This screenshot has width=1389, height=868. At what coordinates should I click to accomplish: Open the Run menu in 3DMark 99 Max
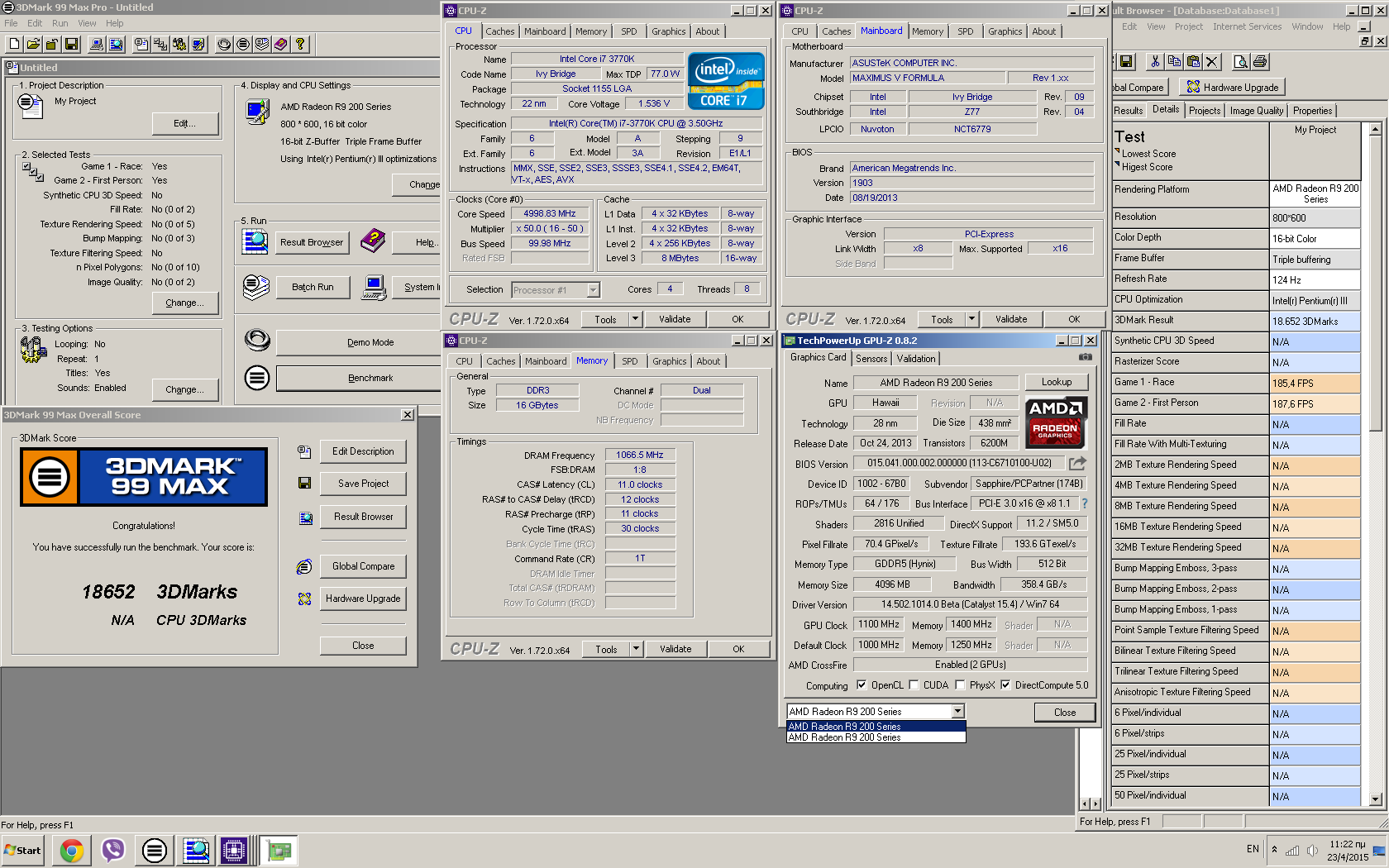60,23
